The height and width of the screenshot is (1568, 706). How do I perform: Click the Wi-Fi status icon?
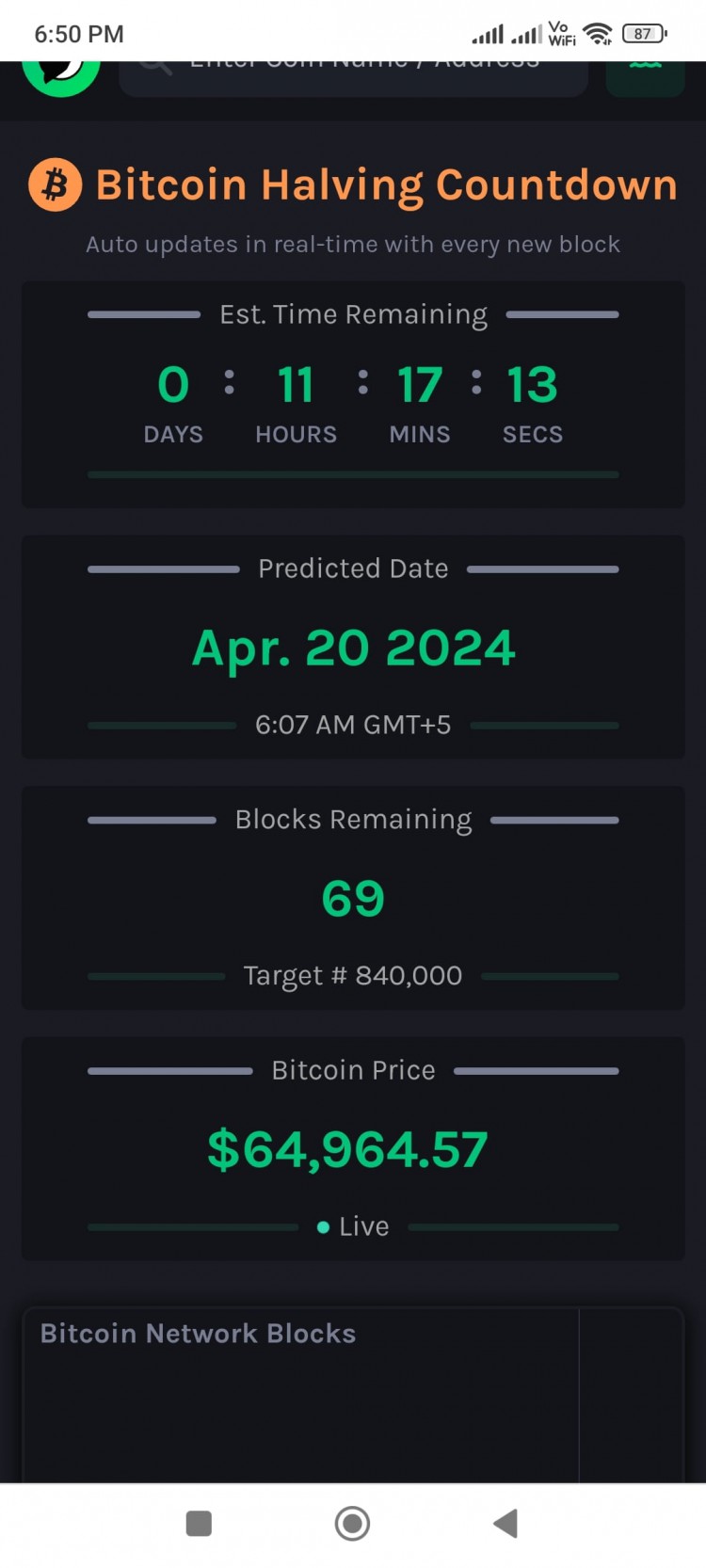[597, 34]
